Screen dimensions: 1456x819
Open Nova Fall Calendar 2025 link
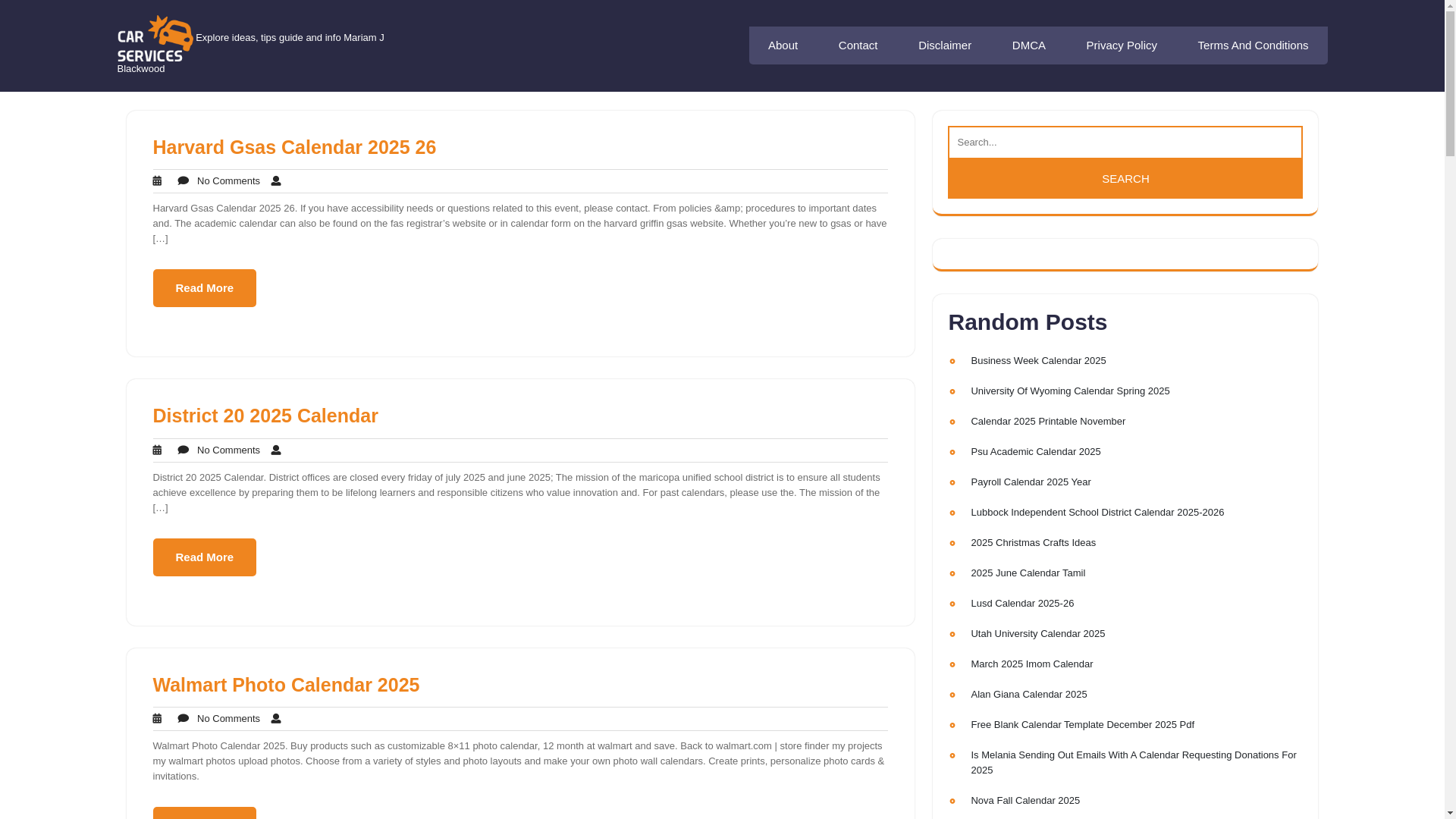[x=1025, y=801]
